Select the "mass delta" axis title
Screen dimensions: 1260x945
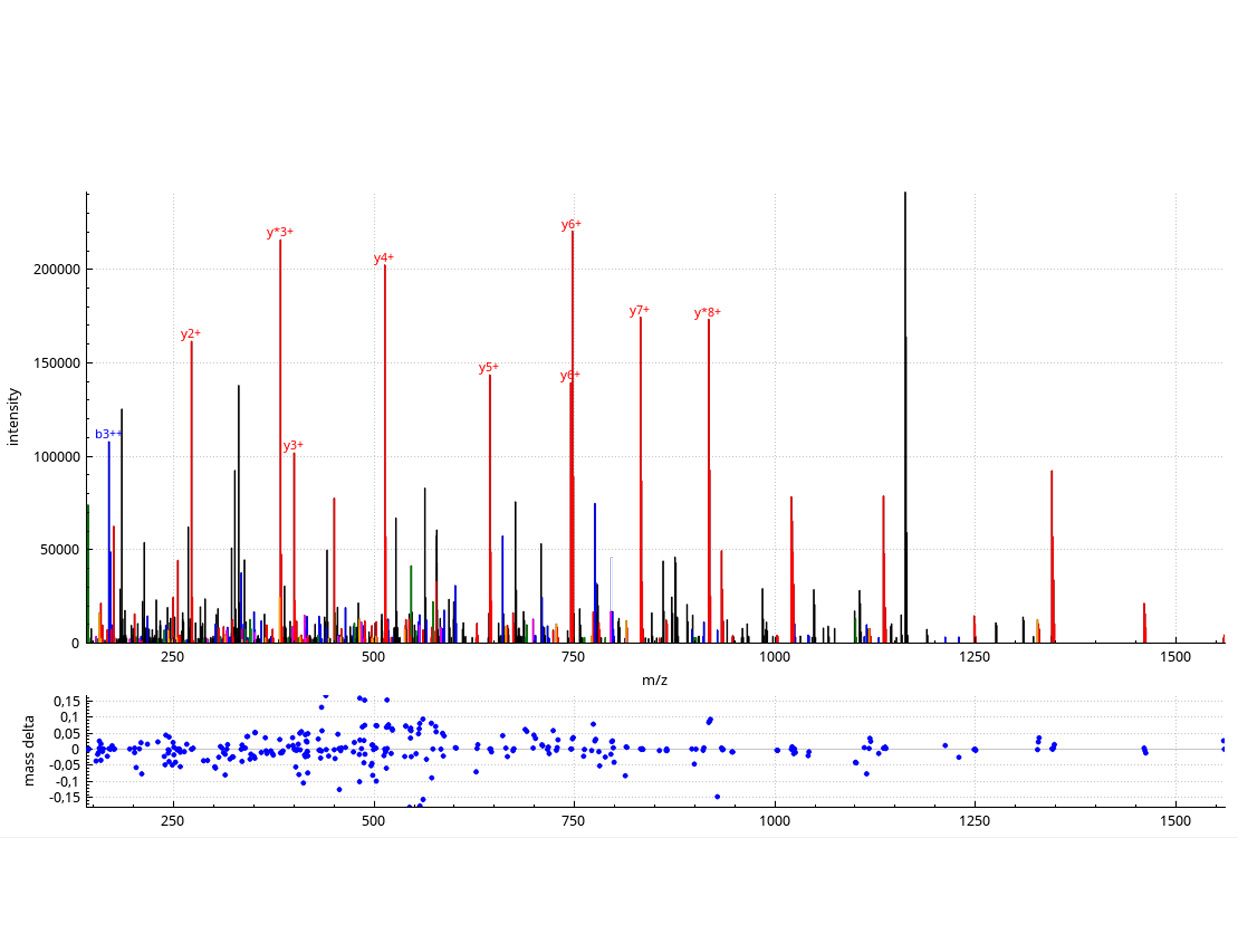[x=29, y=750]
